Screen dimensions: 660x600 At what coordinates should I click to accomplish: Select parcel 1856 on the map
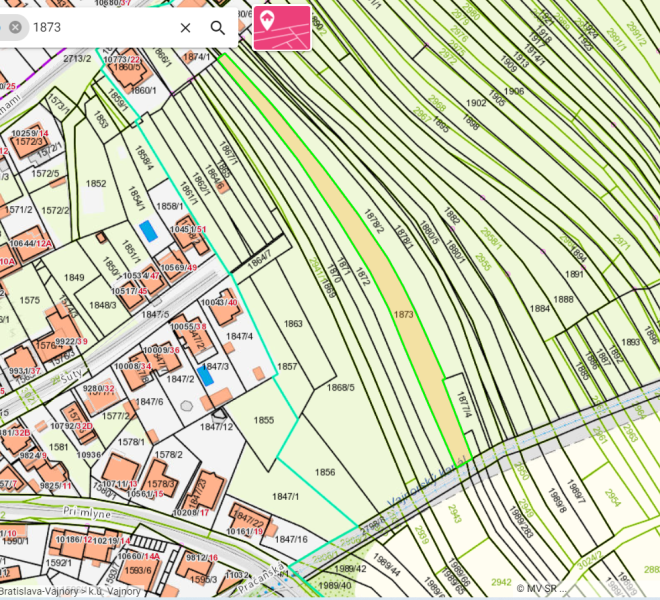point(324,472)
